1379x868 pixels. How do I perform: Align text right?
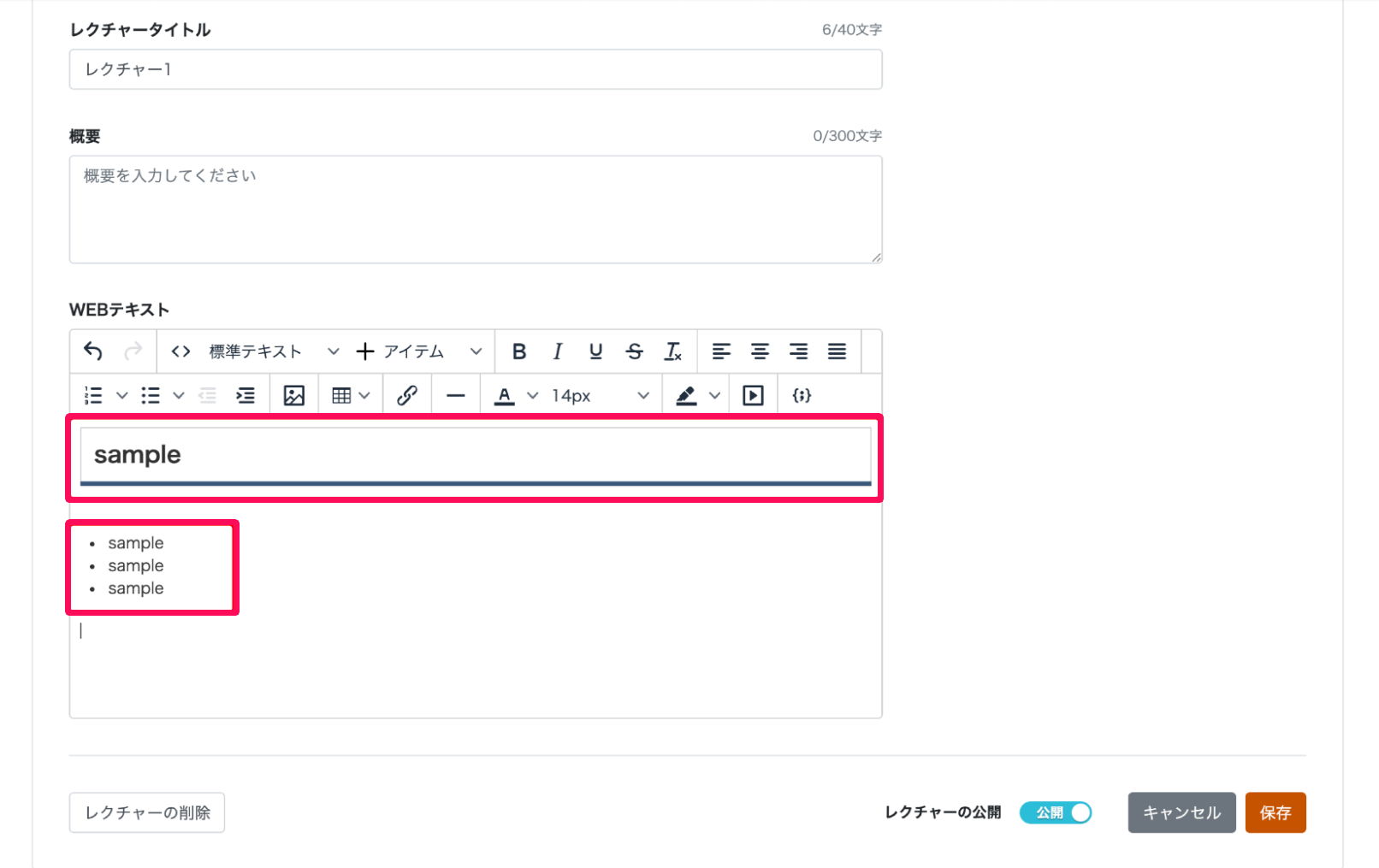click(798, 351)
